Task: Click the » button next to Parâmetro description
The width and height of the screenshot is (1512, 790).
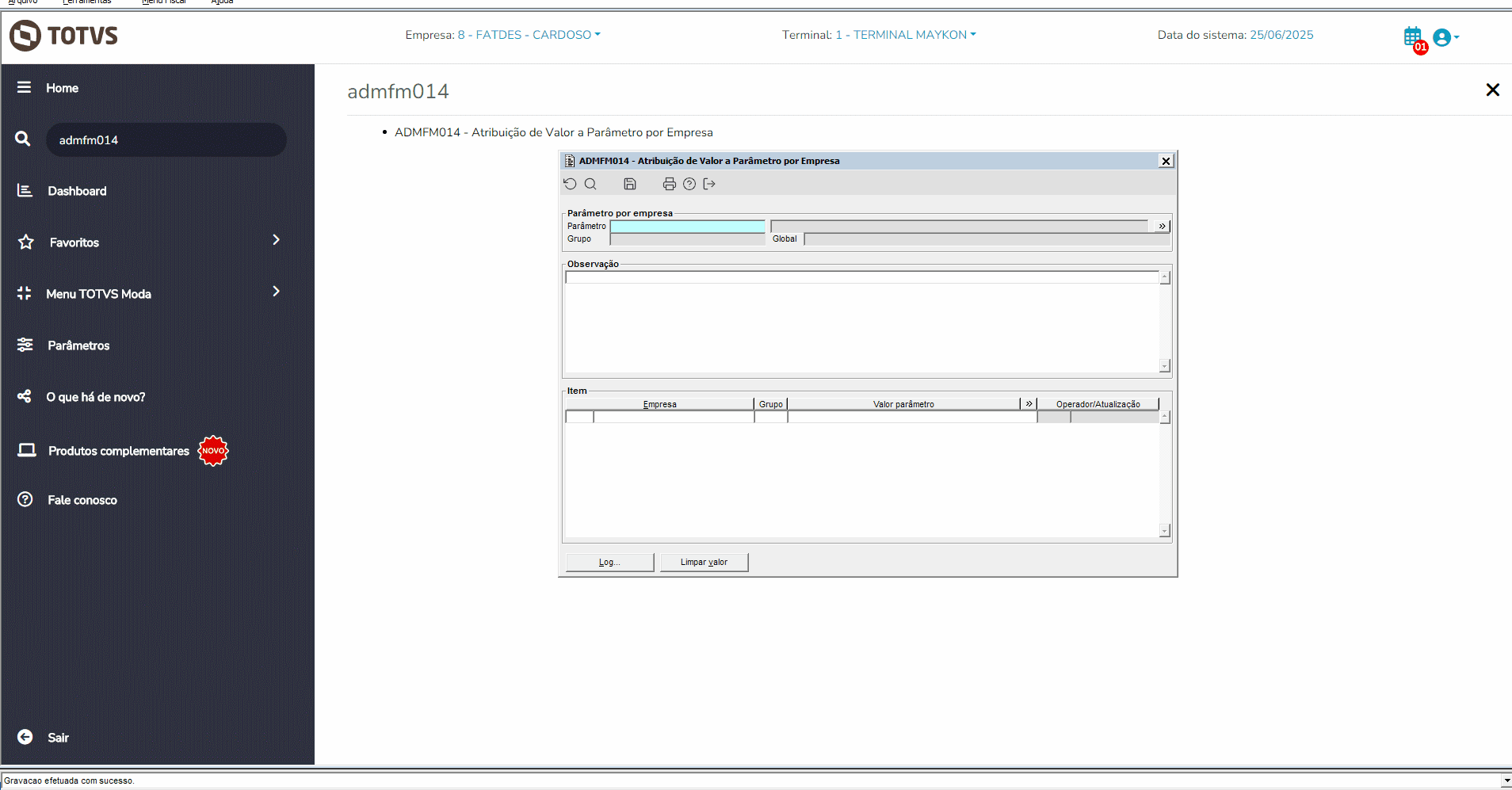Action: coord(1162,226)
